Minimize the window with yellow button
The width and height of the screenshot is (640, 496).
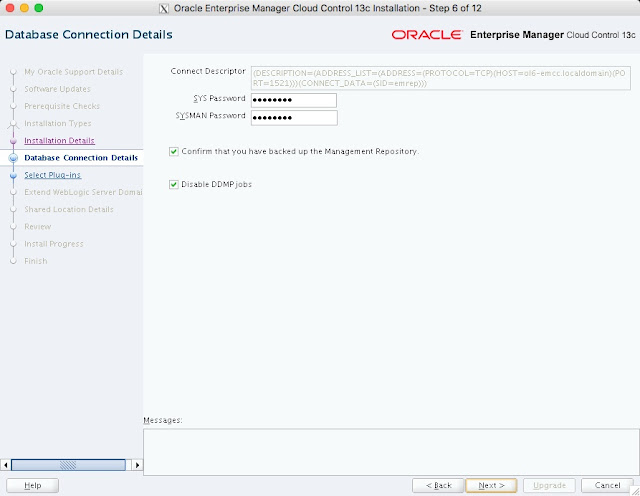pyautogui.click(x=24, y=8)
